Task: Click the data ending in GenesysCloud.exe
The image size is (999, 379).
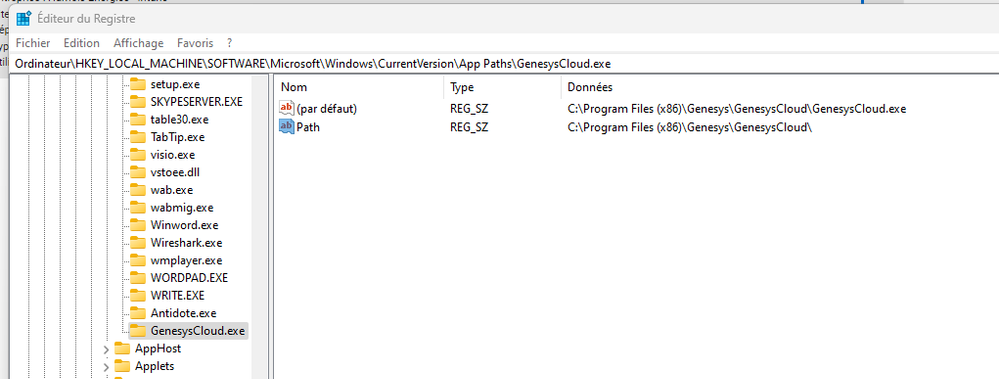Action: click(x=737, y=109)
